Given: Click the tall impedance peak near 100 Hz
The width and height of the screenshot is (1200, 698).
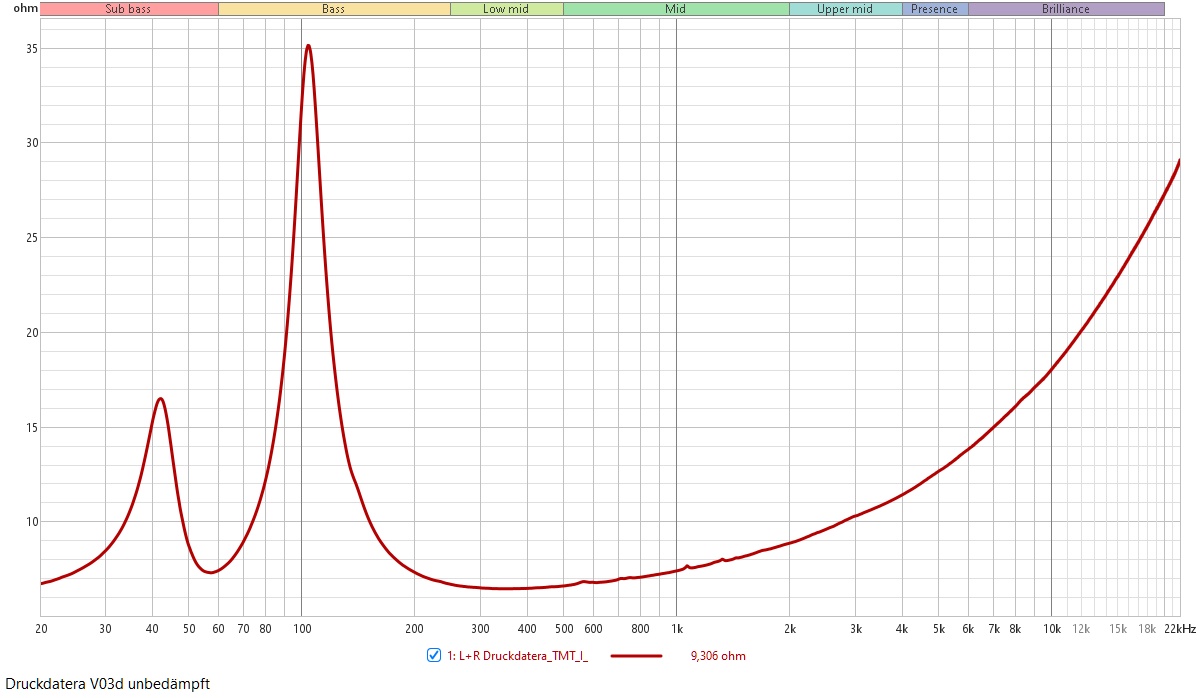Looking at the screenshot, I should coord(308,46).
